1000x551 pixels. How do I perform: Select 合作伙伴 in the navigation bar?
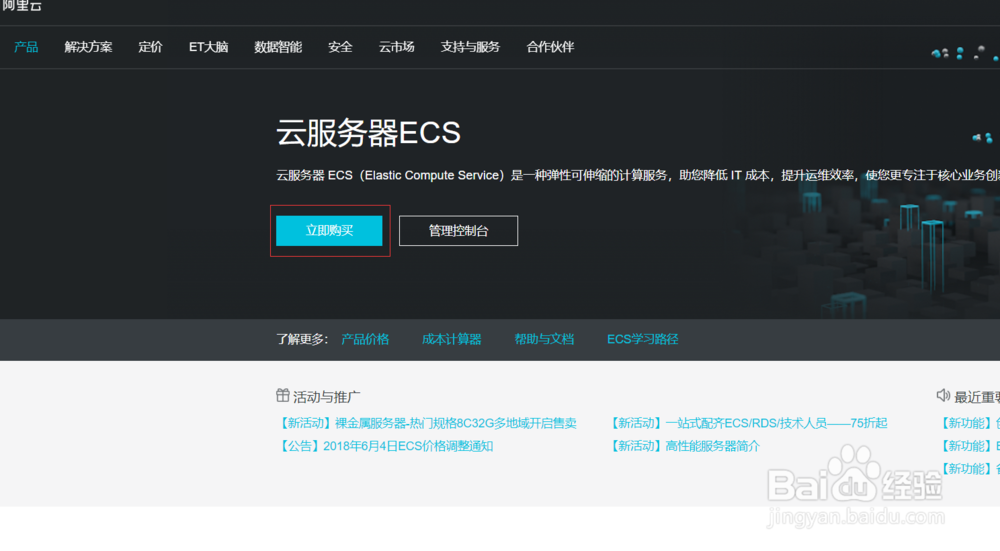click(550, 47)
